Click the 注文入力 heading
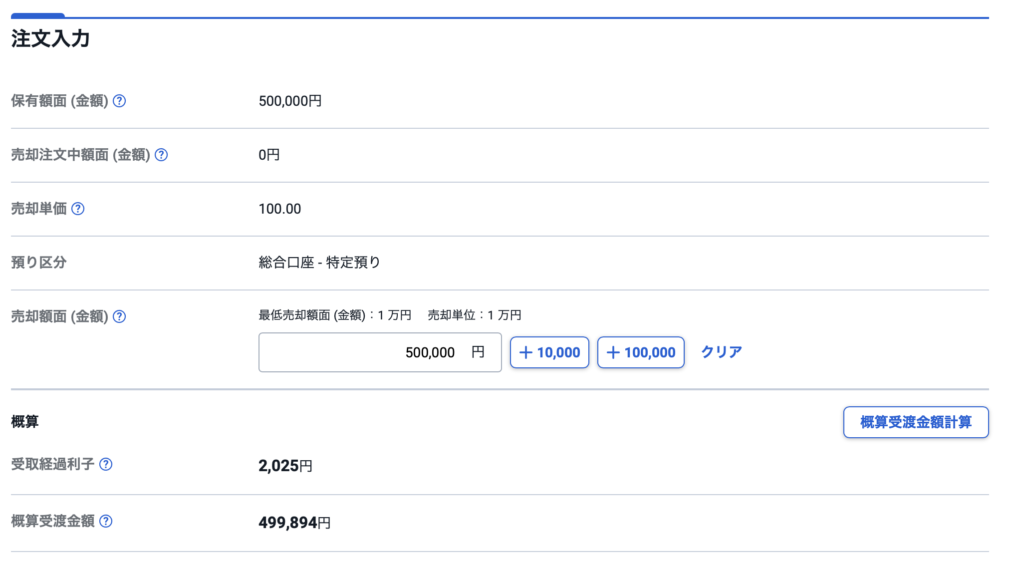 (x=51, y=40)
